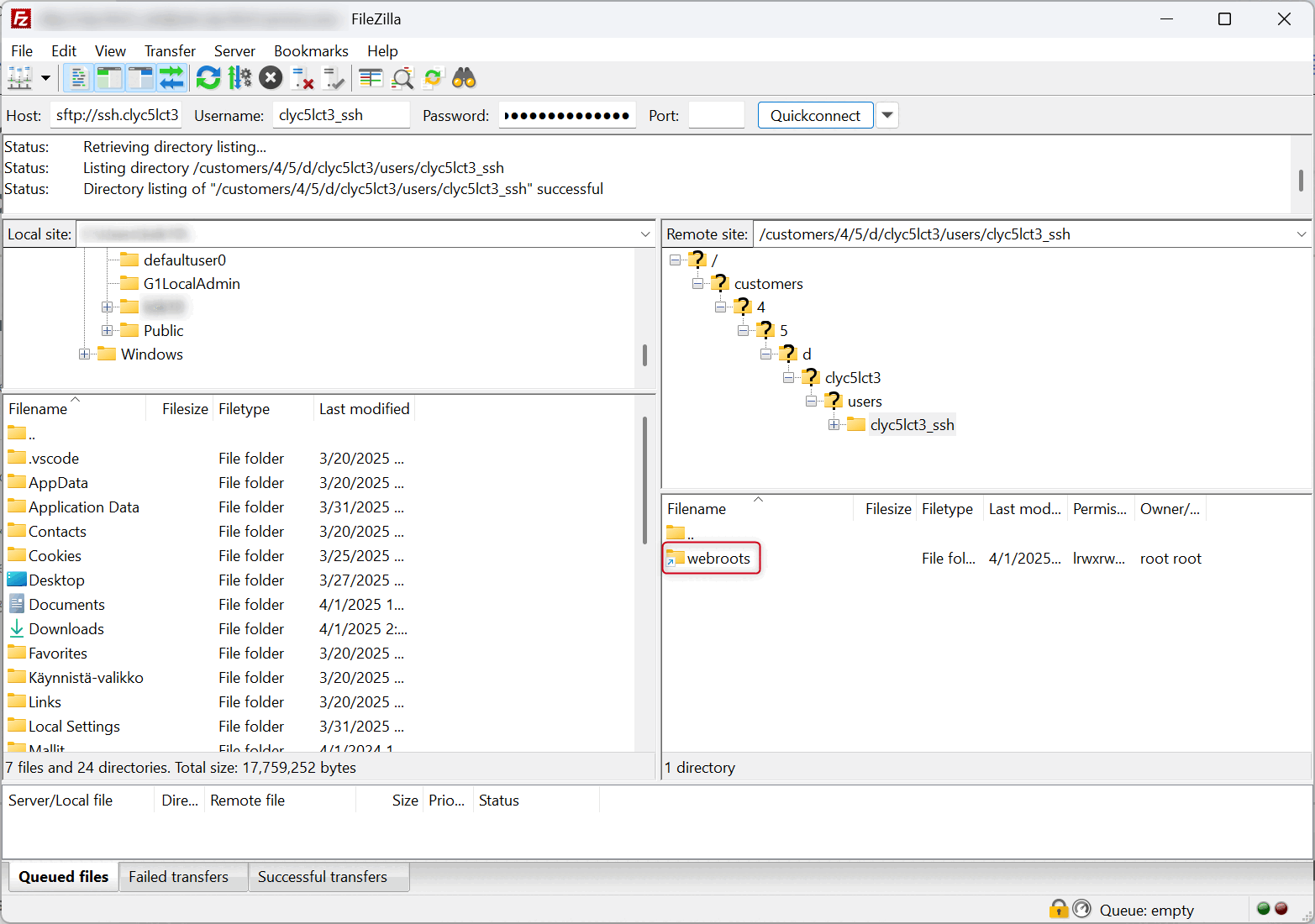Click the binoculars file search icon
The width and height of the screenshot is (1315, 924).
[464, 79]
